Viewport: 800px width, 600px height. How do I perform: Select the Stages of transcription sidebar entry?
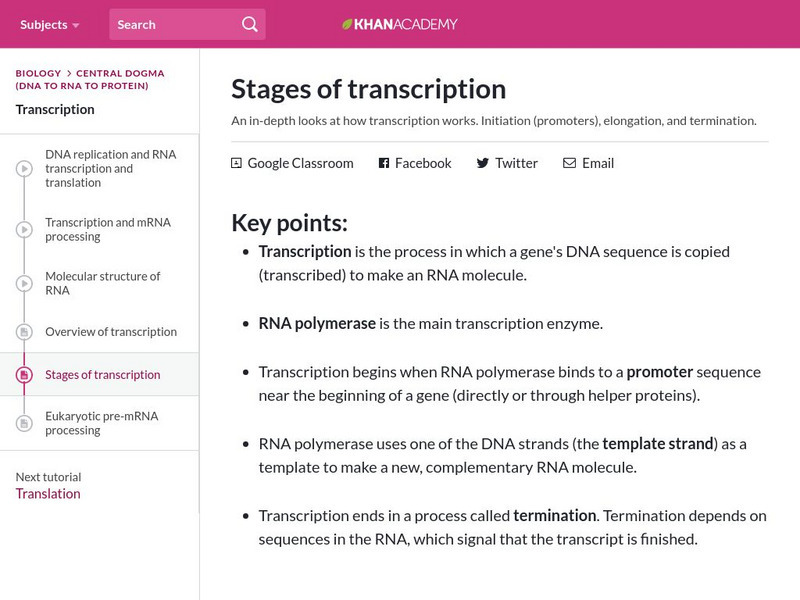[x=101, y=375]
